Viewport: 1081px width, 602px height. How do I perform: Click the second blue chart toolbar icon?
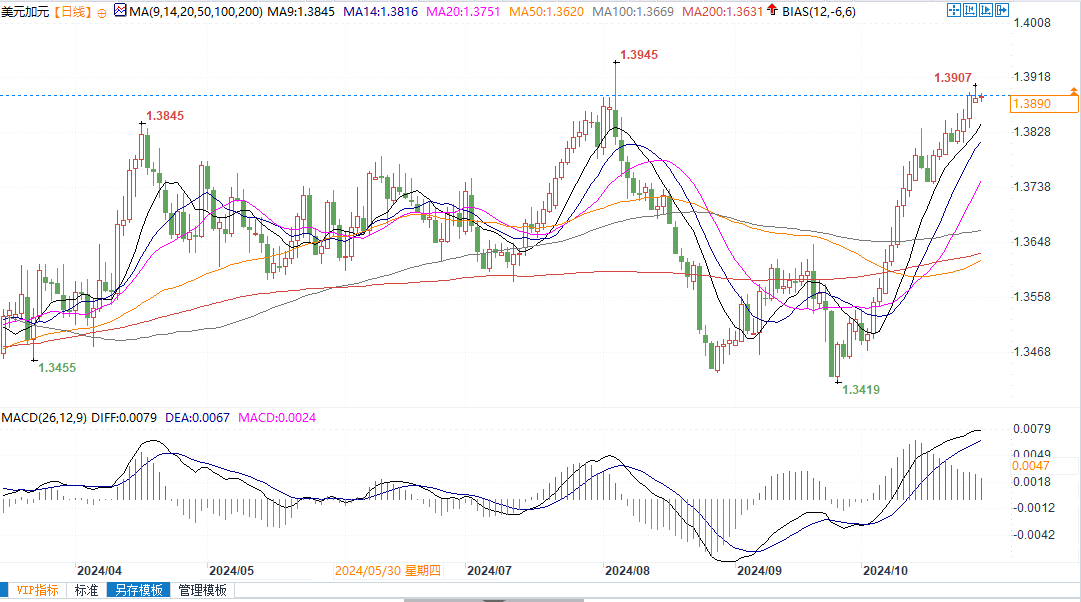coord(971,11)
